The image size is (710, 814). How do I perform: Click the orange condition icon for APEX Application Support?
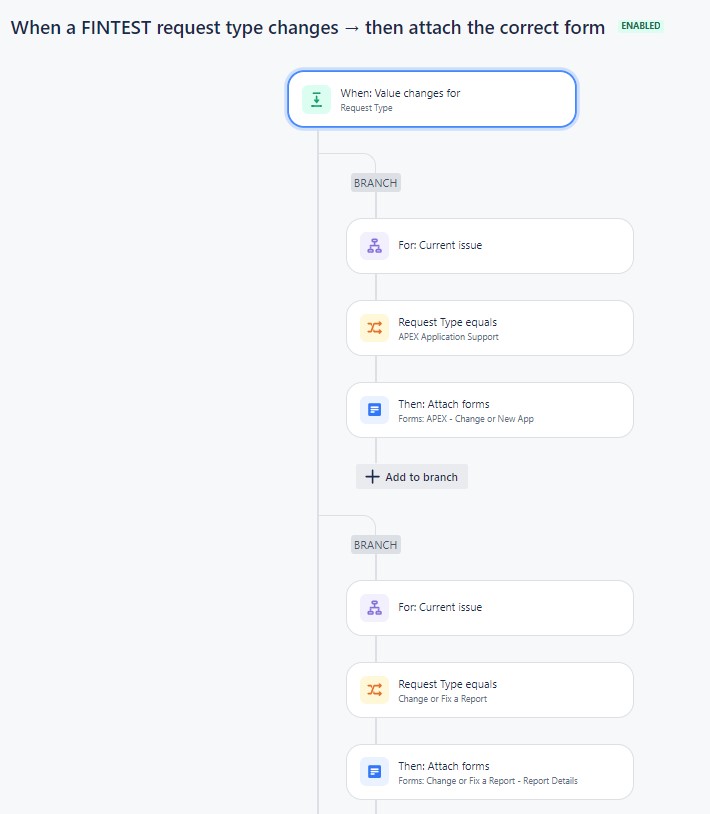(x=374, y=327)
